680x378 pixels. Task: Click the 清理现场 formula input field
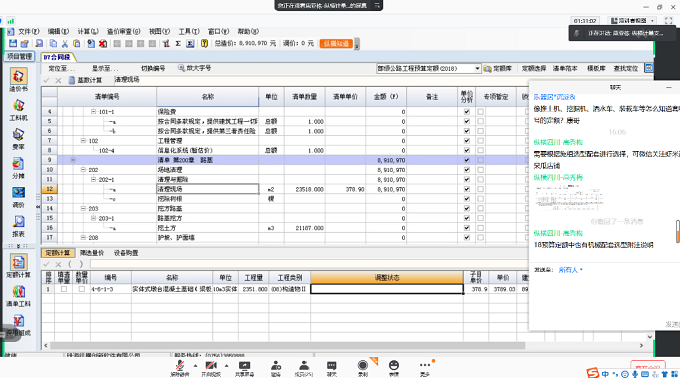pyautogui.click(x=321, y=80)
